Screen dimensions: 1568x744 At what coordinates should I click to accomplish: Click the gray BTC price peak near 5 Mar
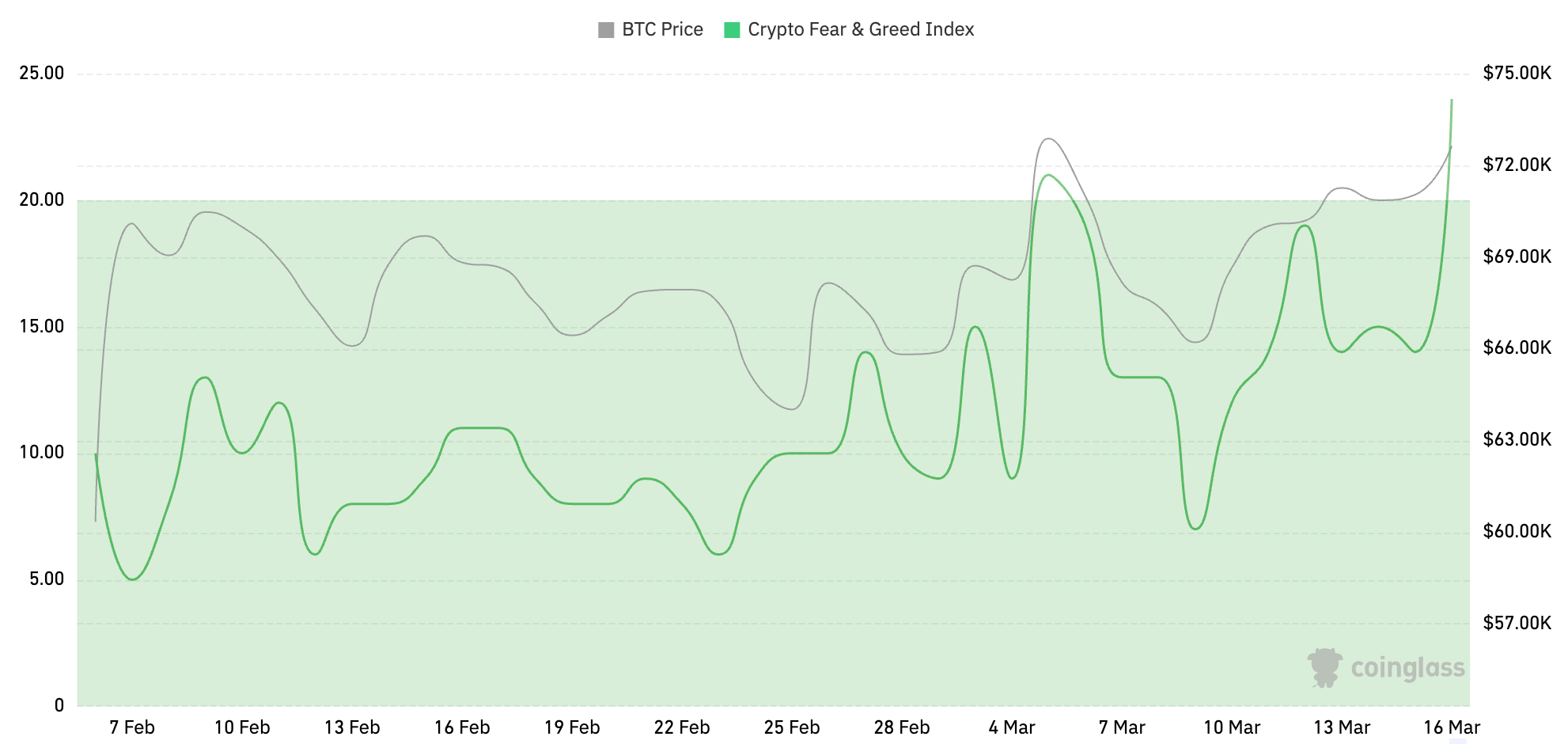(1049, 139)
